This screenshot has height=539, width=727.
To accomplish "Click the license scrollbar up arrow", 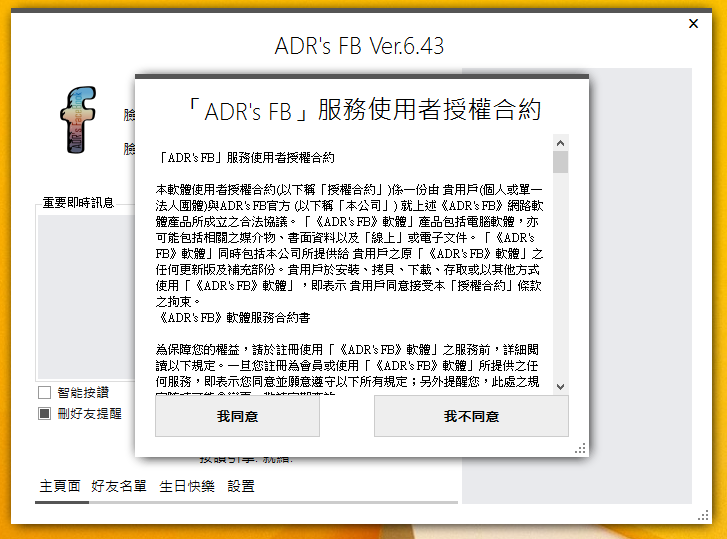I will coord(560,143).
